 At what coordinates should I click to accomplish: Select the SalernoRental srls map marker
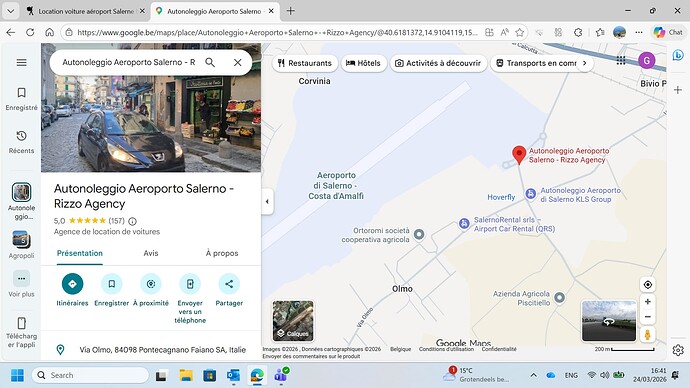464,223
